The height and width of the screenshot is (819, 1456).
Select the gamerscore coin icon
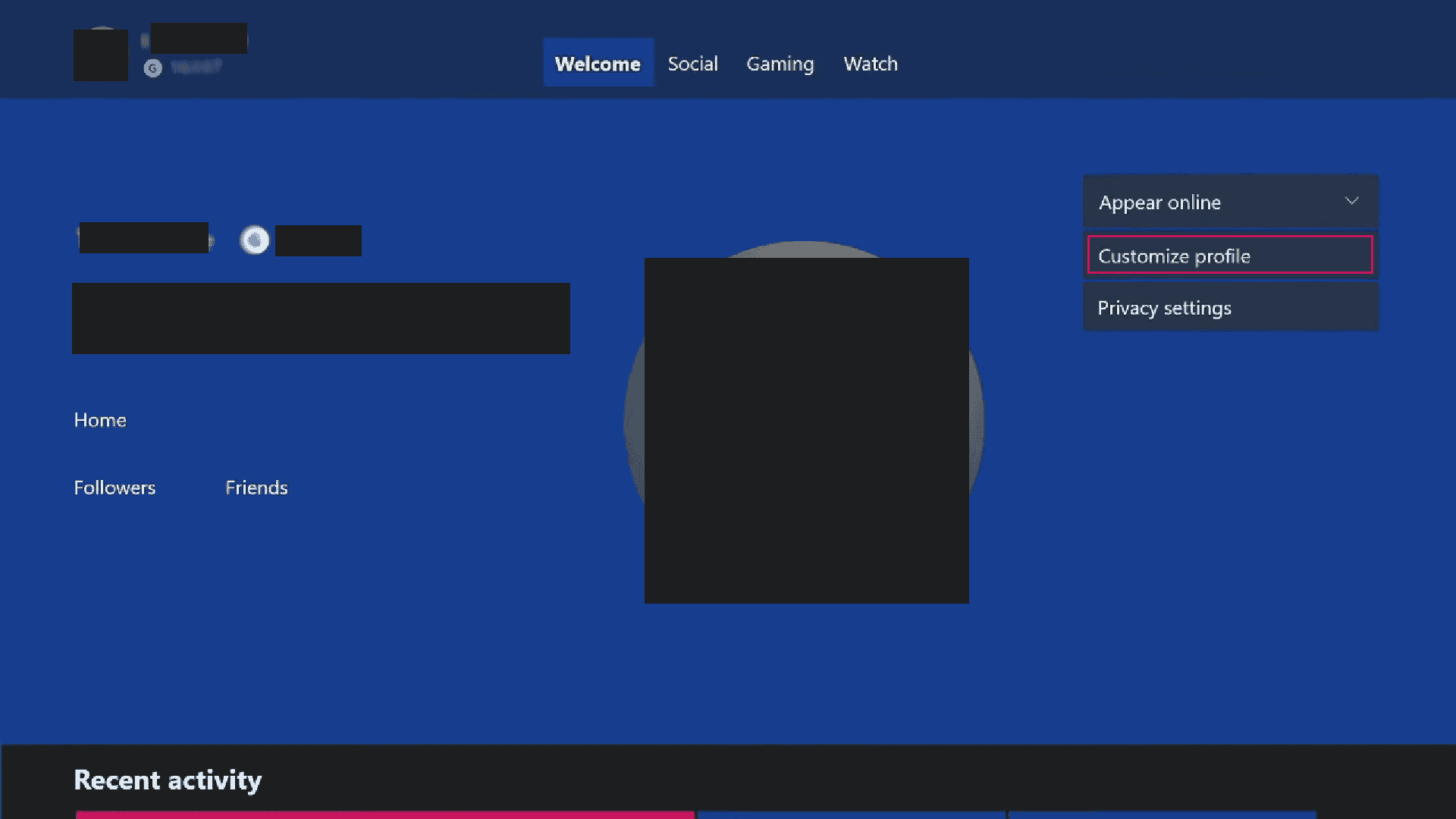point(152,68)
